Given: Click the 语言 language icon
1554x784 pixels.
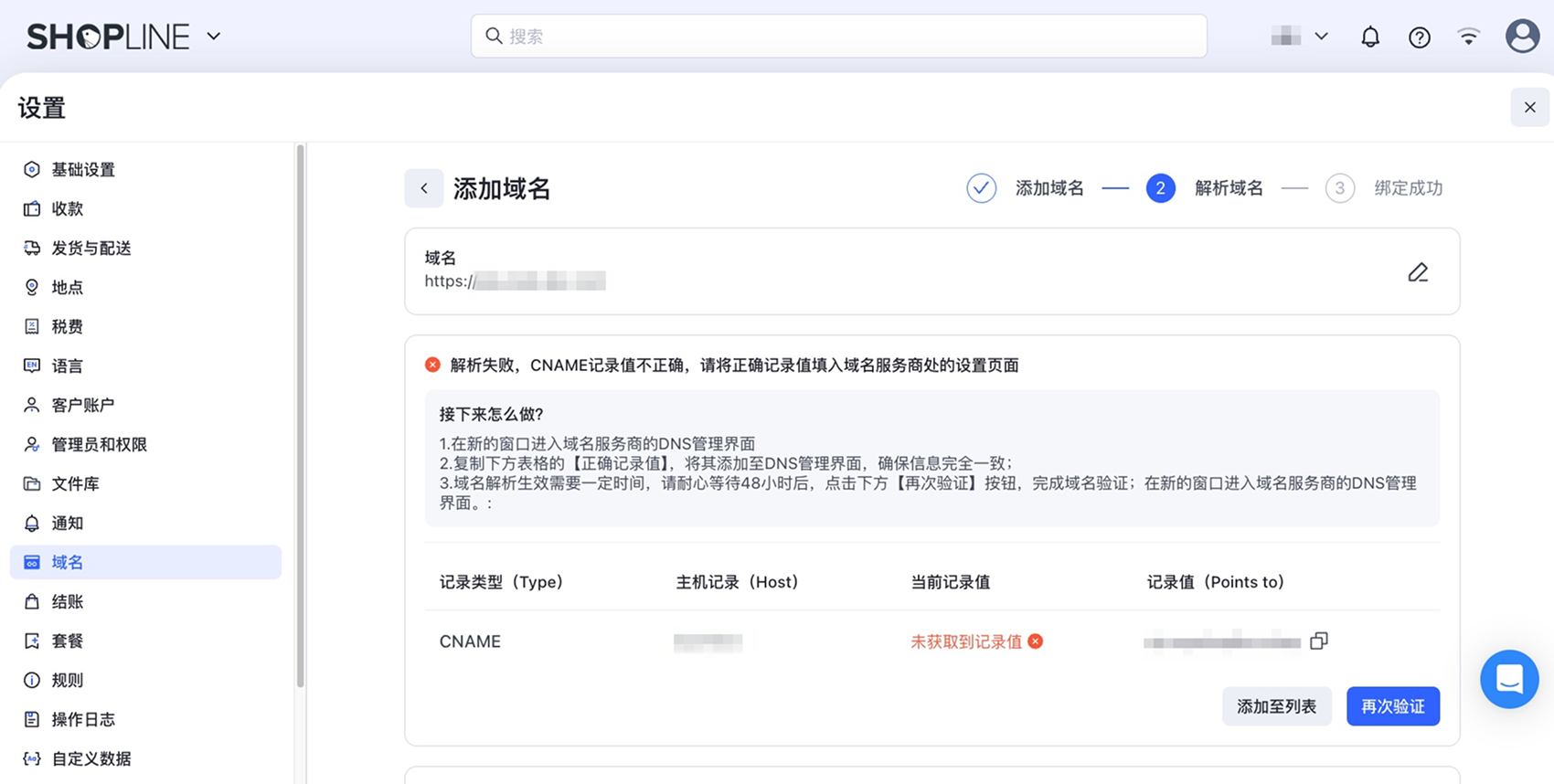Looking at the screenshot, I should point(32,366).
